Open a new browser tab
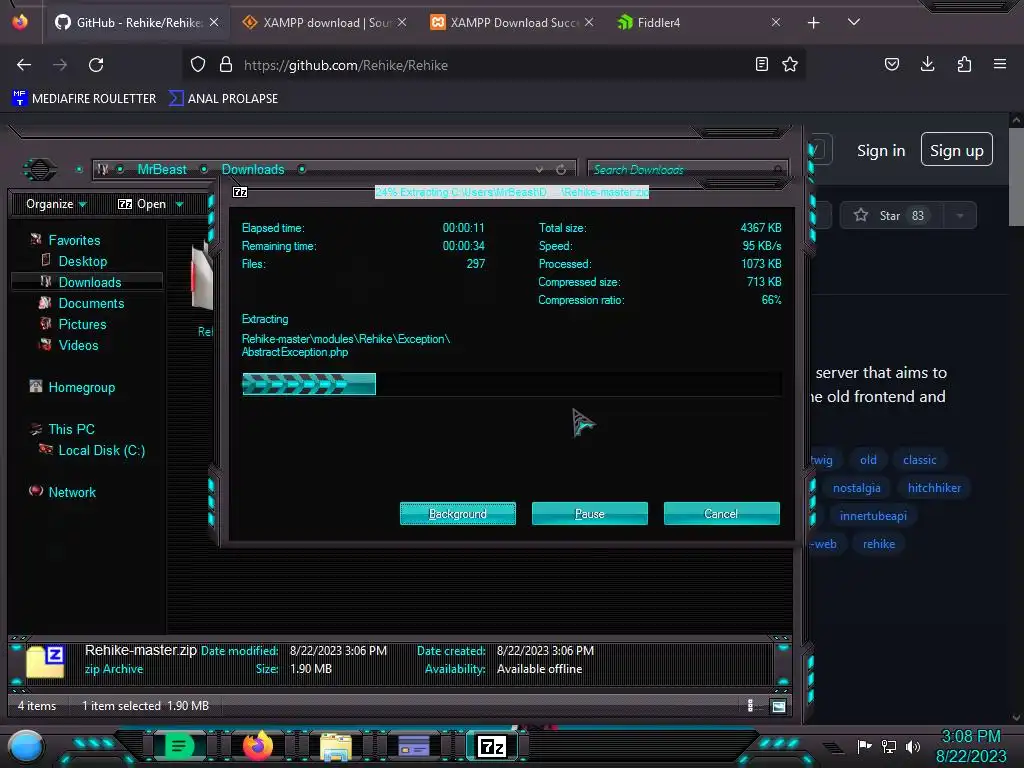The width and height of the screenshot is (1024, 768). click(x=813, y=23)
